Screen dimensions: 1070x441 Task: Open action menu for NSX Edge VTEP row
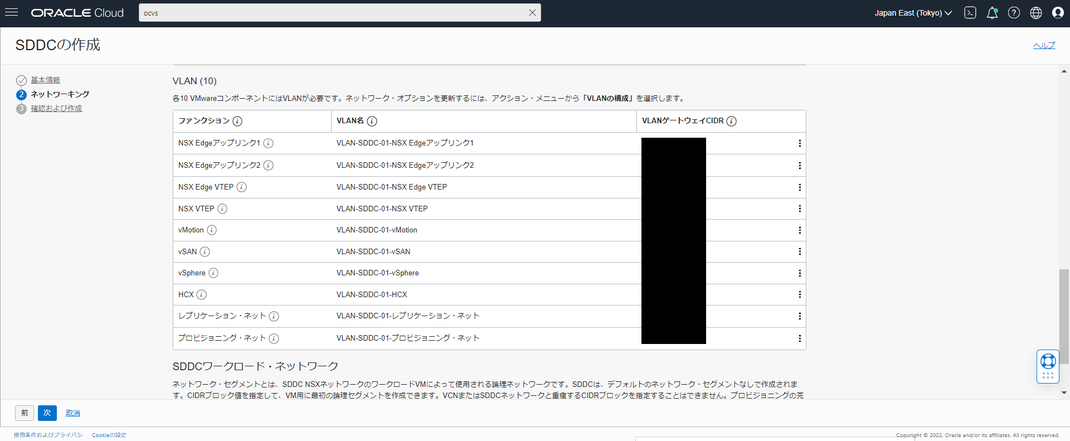[x=799, y=187]
